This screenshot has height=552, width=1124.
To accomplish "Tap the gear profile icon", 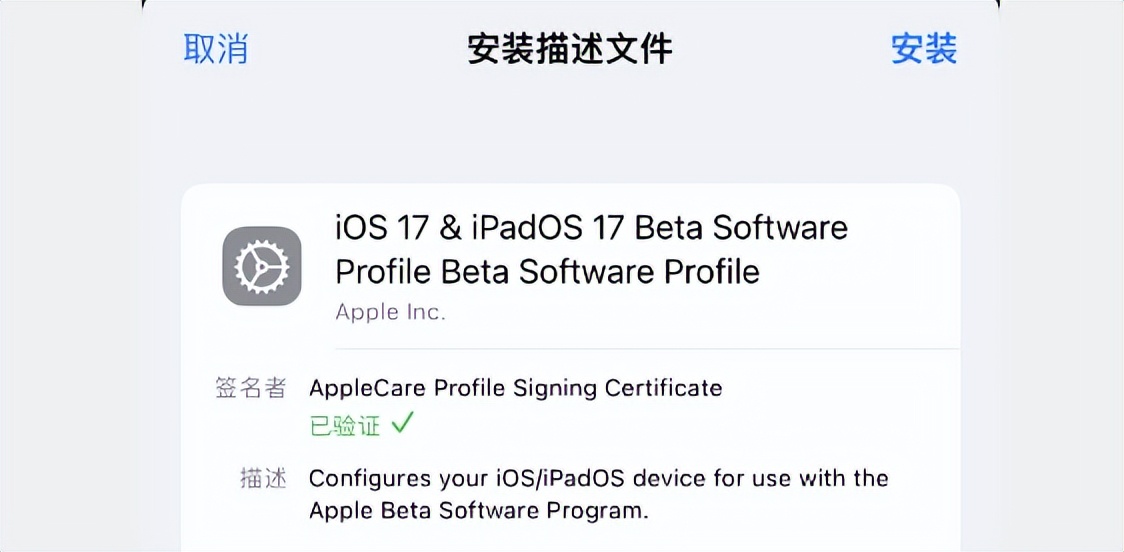I will coord(262,266).
